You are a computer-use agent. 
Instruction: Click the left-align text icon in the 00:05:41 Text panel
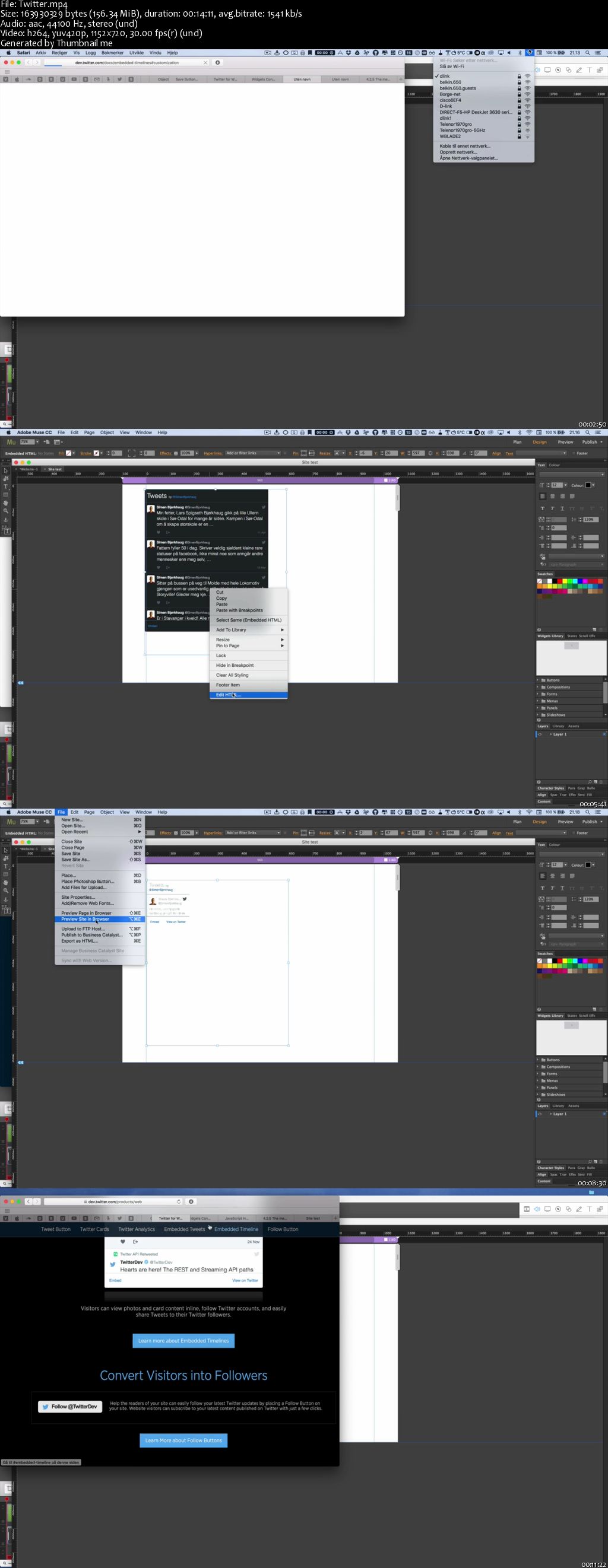coord(542,497)
